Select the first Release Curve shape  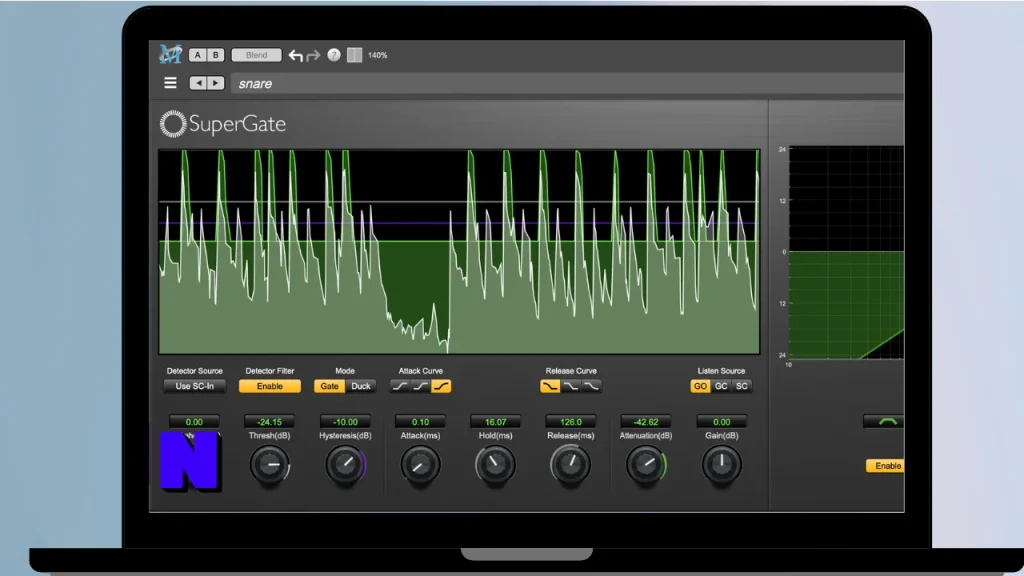[550, 386]
